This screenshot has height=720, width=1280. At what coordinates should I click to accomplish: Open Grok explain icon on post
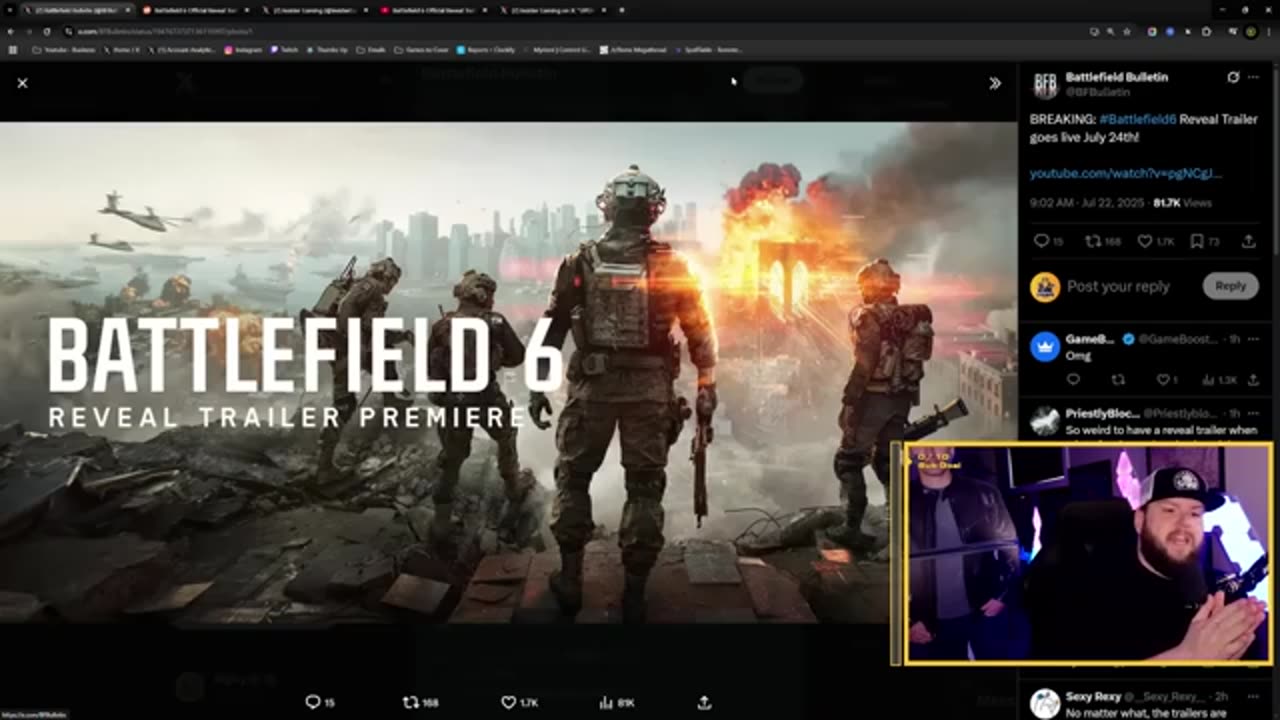(1233, 77)
